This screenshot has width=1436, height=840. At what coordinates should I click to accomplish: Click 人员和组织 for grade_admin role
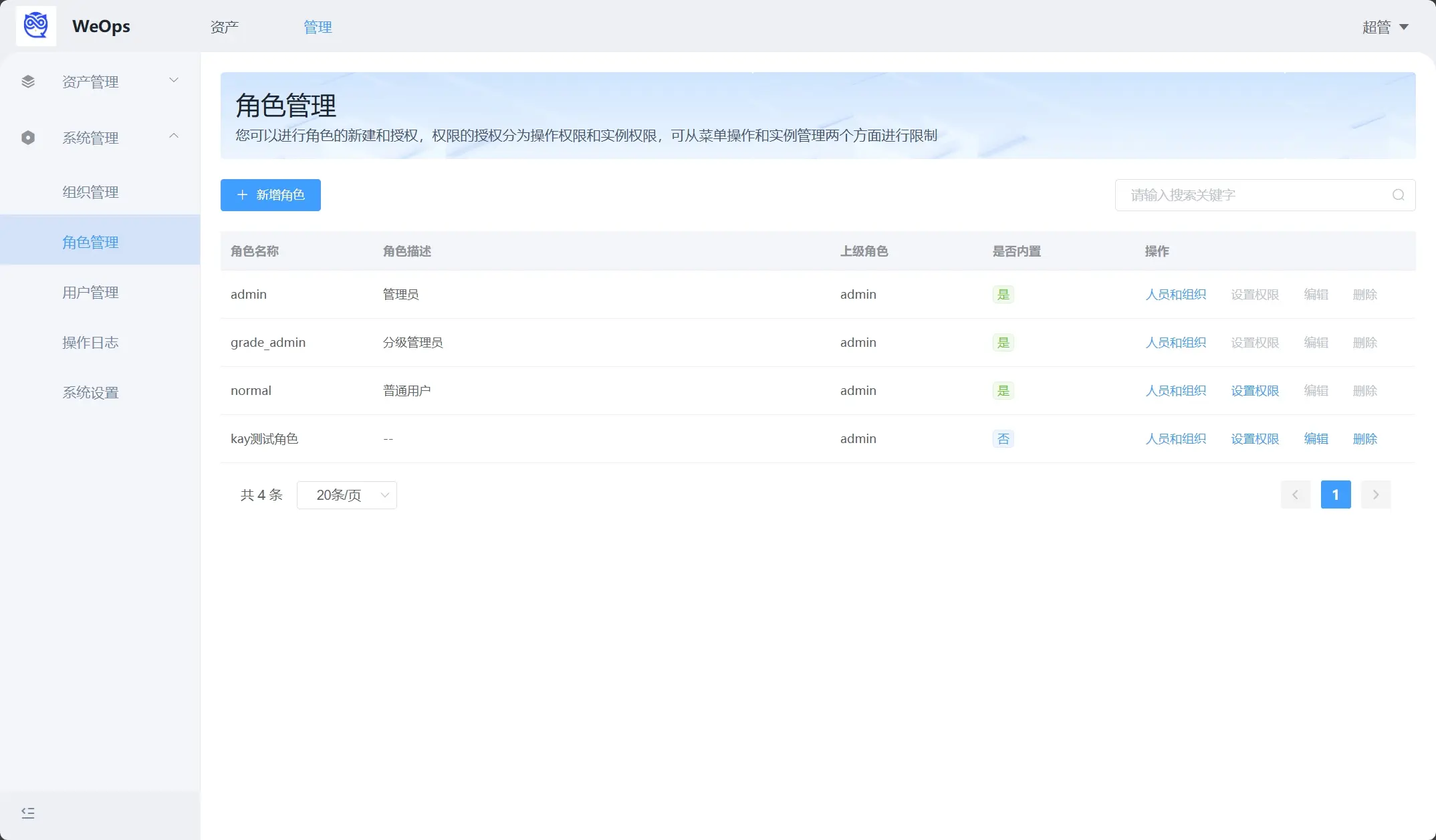(x=1176, y=343)
